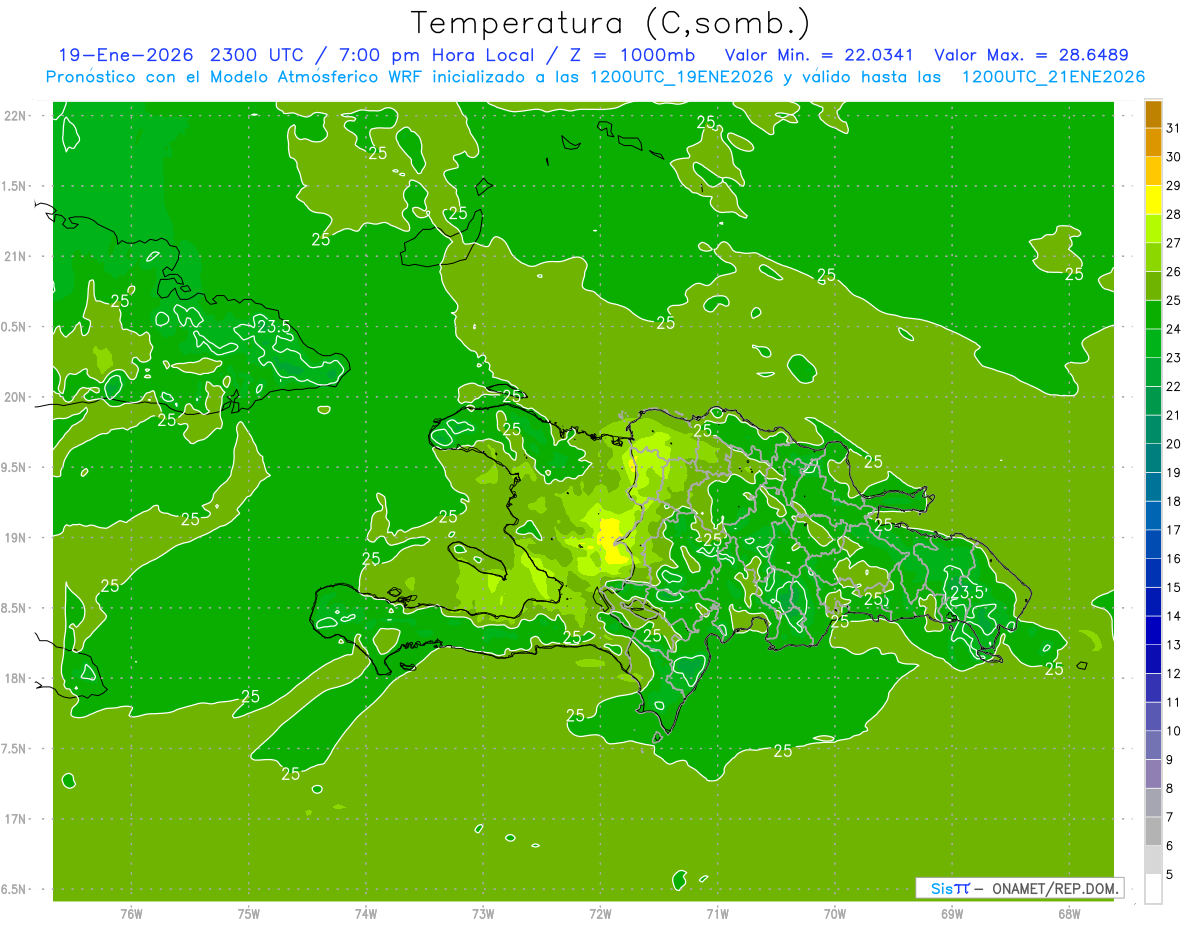
Task: Click the legend value "31"
Action: (x=1173, y=128)
